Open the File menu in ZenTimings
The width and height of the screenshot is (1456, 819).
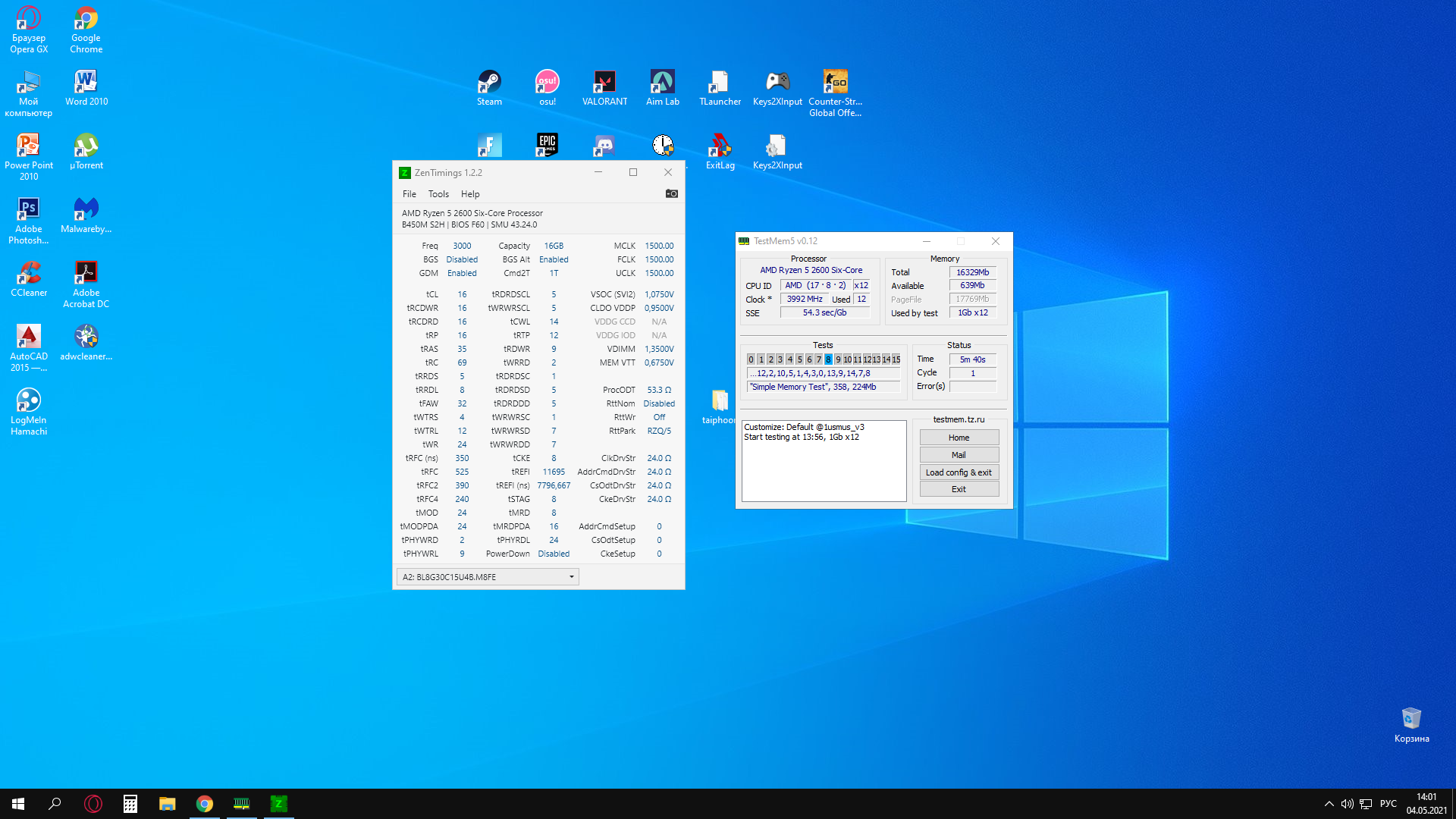click(x=409, y=194)
